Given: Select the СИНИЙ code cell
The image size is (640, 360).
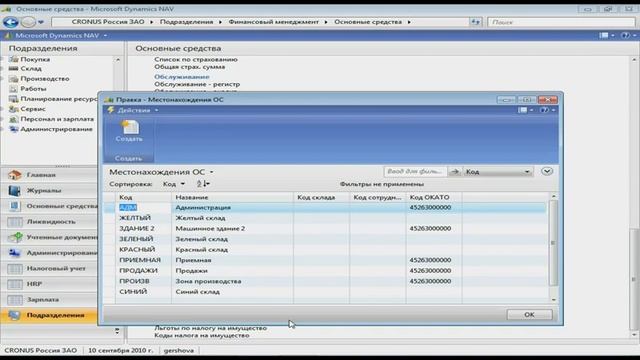Looking at the screenshot, I should 143,292.
